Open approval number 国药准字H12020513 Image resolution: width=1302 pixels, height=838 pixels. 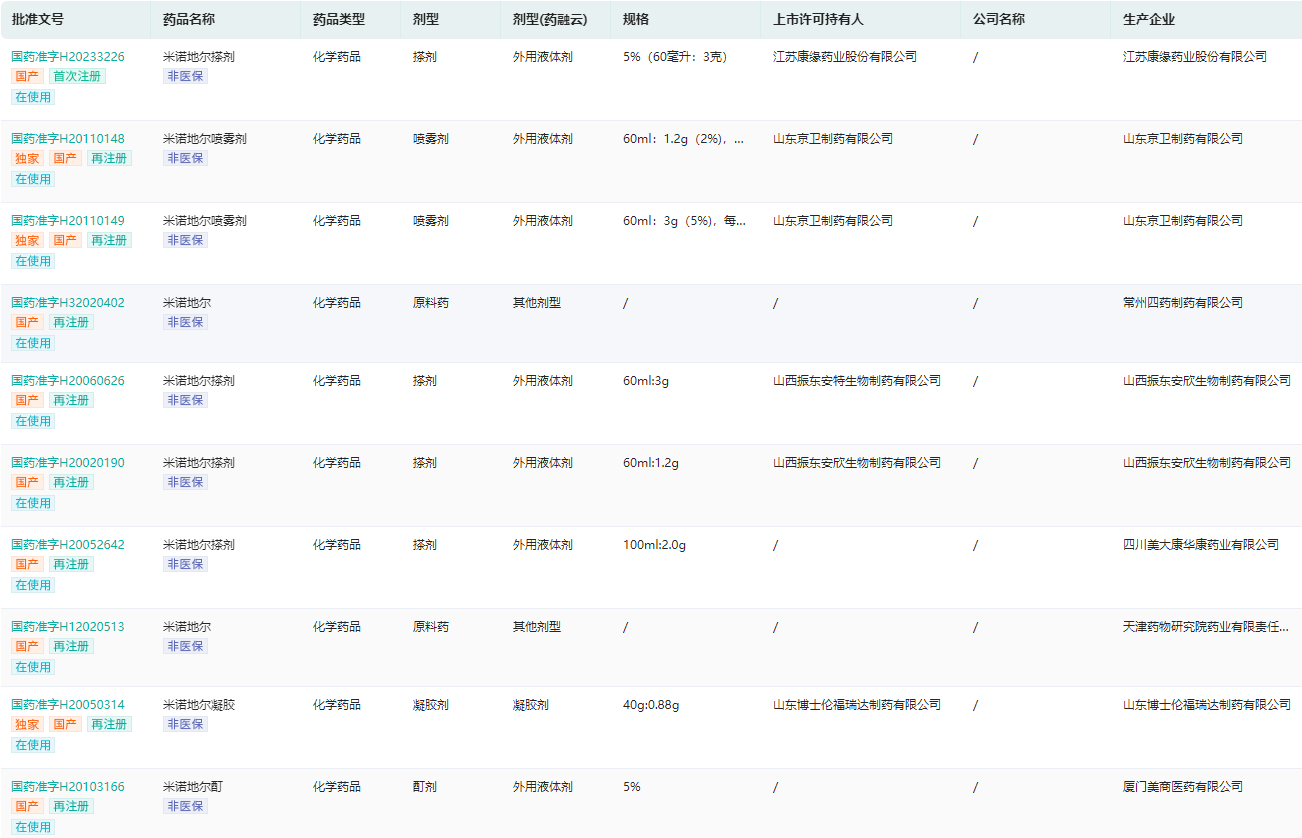click(x=68, y=627)
